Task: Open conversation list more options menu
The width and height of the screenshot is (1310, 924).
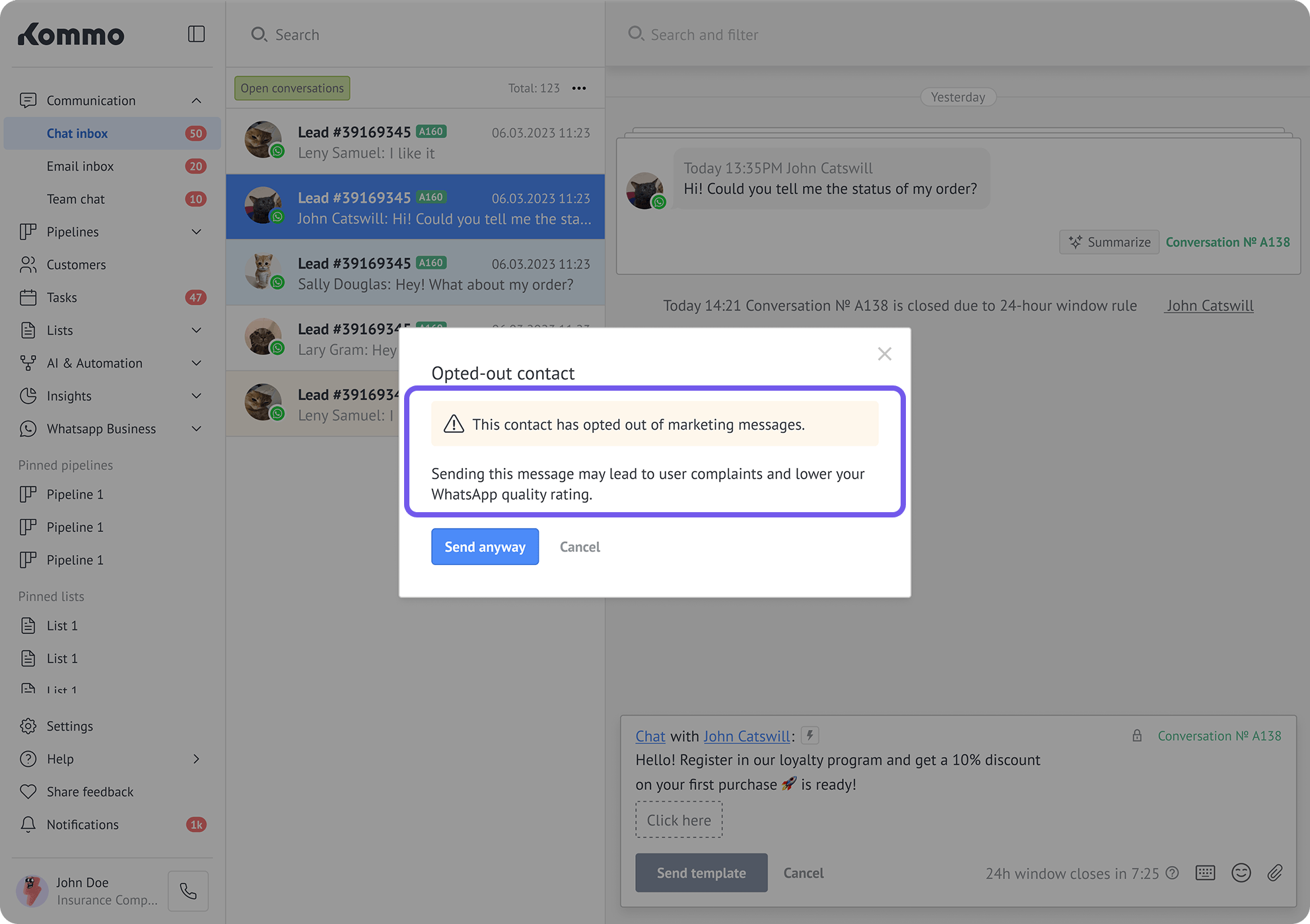Action: click(x=579, y=88)
